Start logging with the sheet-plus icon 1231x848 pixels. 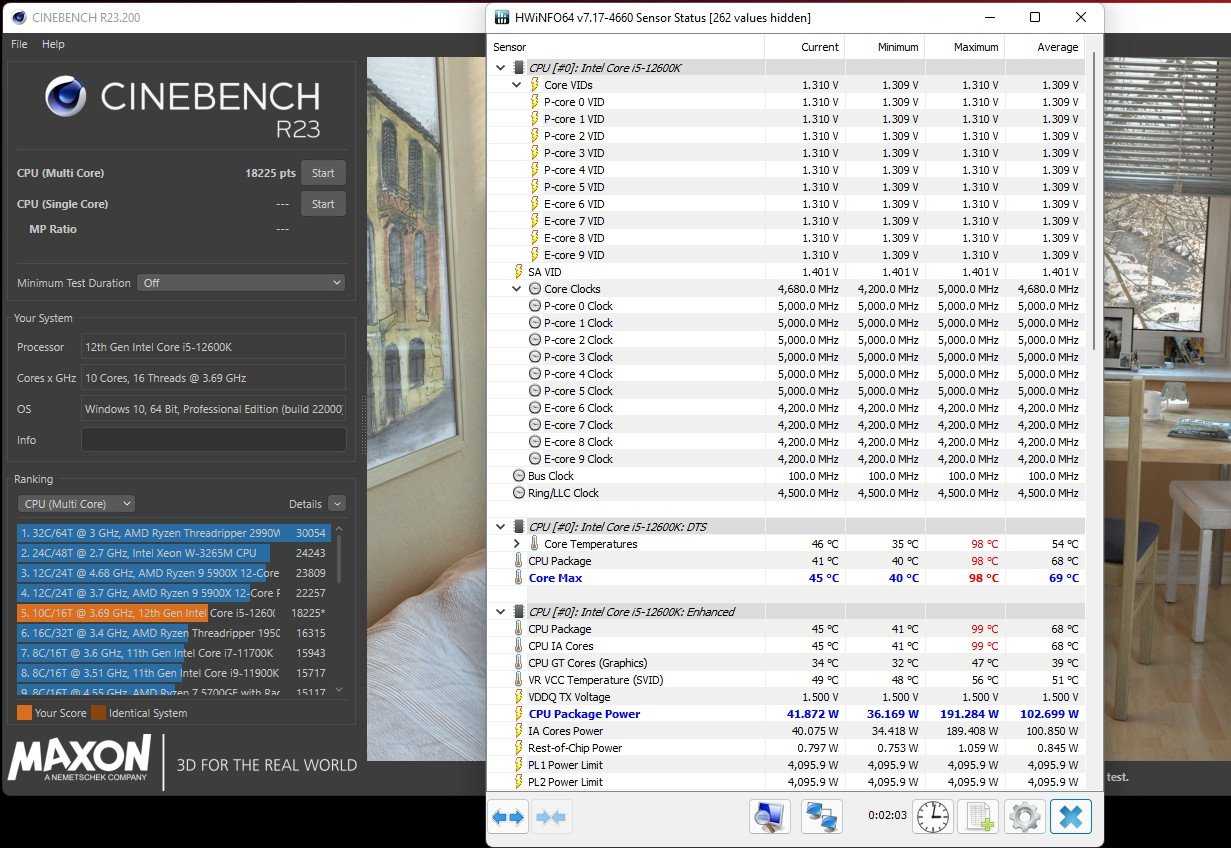978,817
